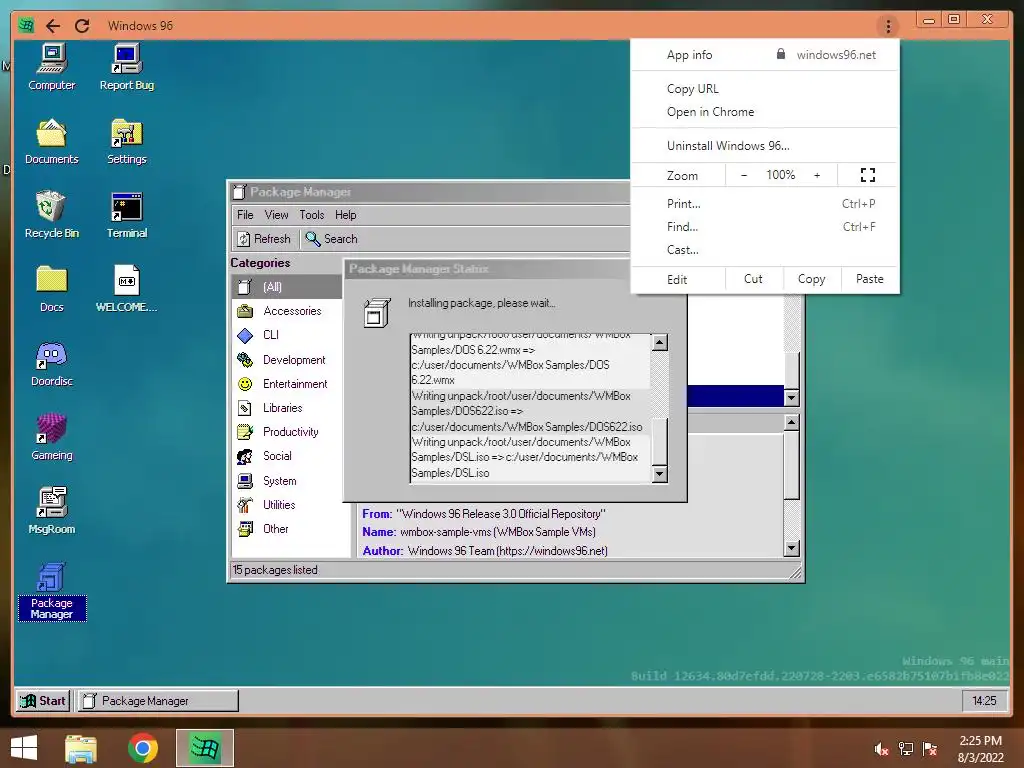Viewport: 1024px width, 768px height.
Task: Click the reload button in title bar
Action: click(x=82, y=25)
